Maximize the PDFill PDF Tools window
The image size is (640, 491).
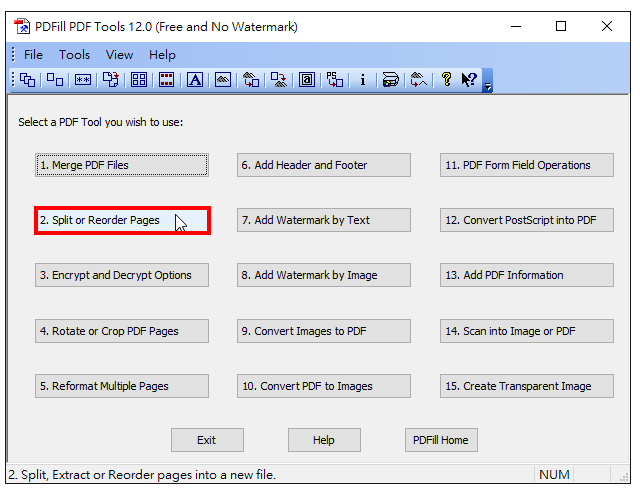[x=561, y=27]
